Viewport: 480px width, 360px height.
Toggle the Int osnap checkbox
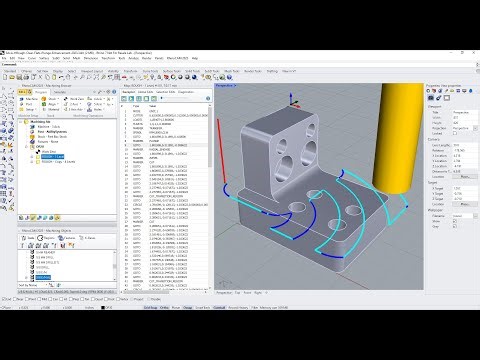(x=61, y=299)
